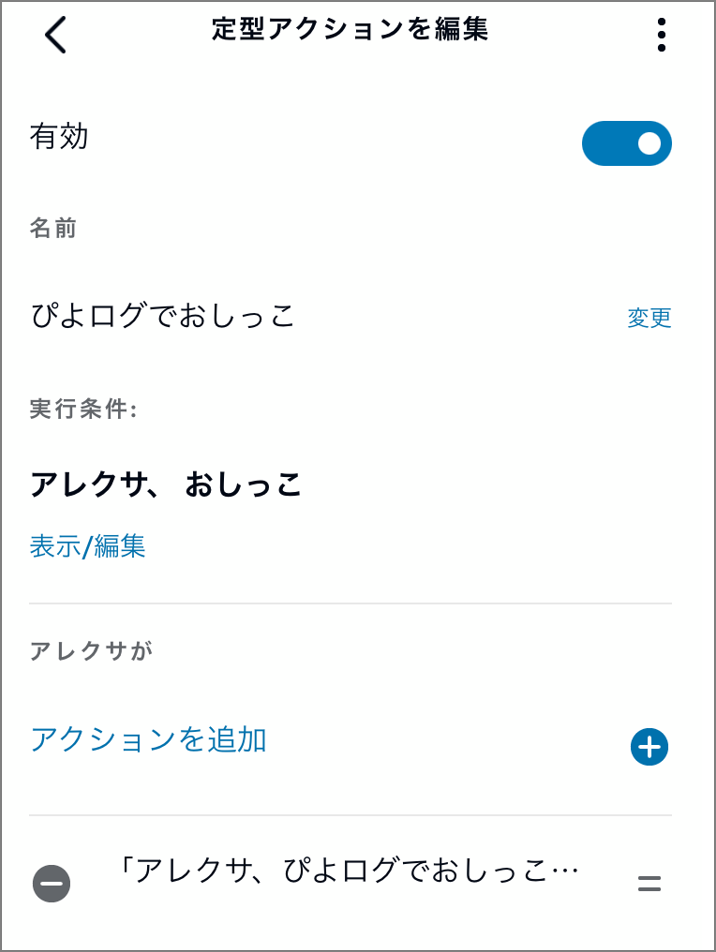Click the divider line above the action row
The height and width of the screenshot is (952, 716).
pos(350,815)
